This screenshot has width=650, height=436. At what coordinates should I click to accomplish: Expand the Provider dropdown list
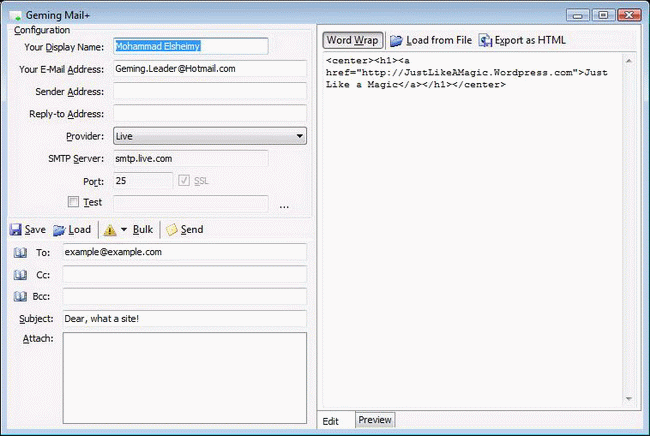(299, 136)
